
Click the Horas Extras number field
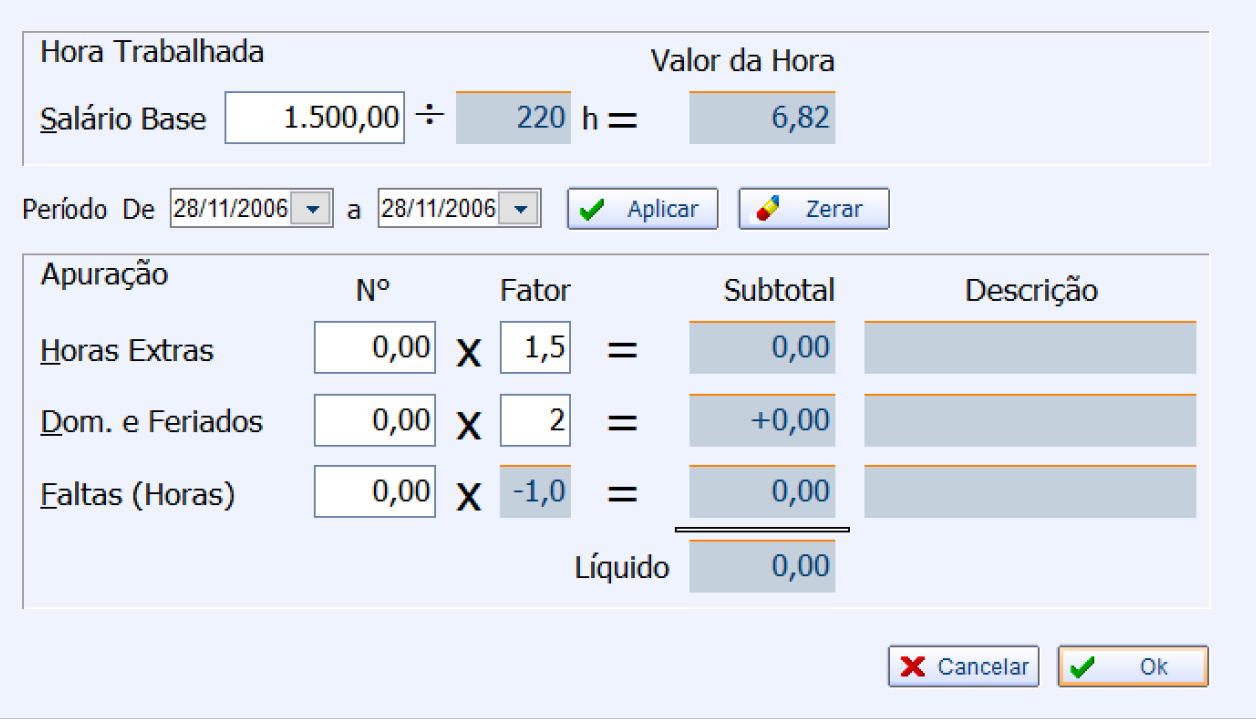pyautogui.click(x=375, y=348)
